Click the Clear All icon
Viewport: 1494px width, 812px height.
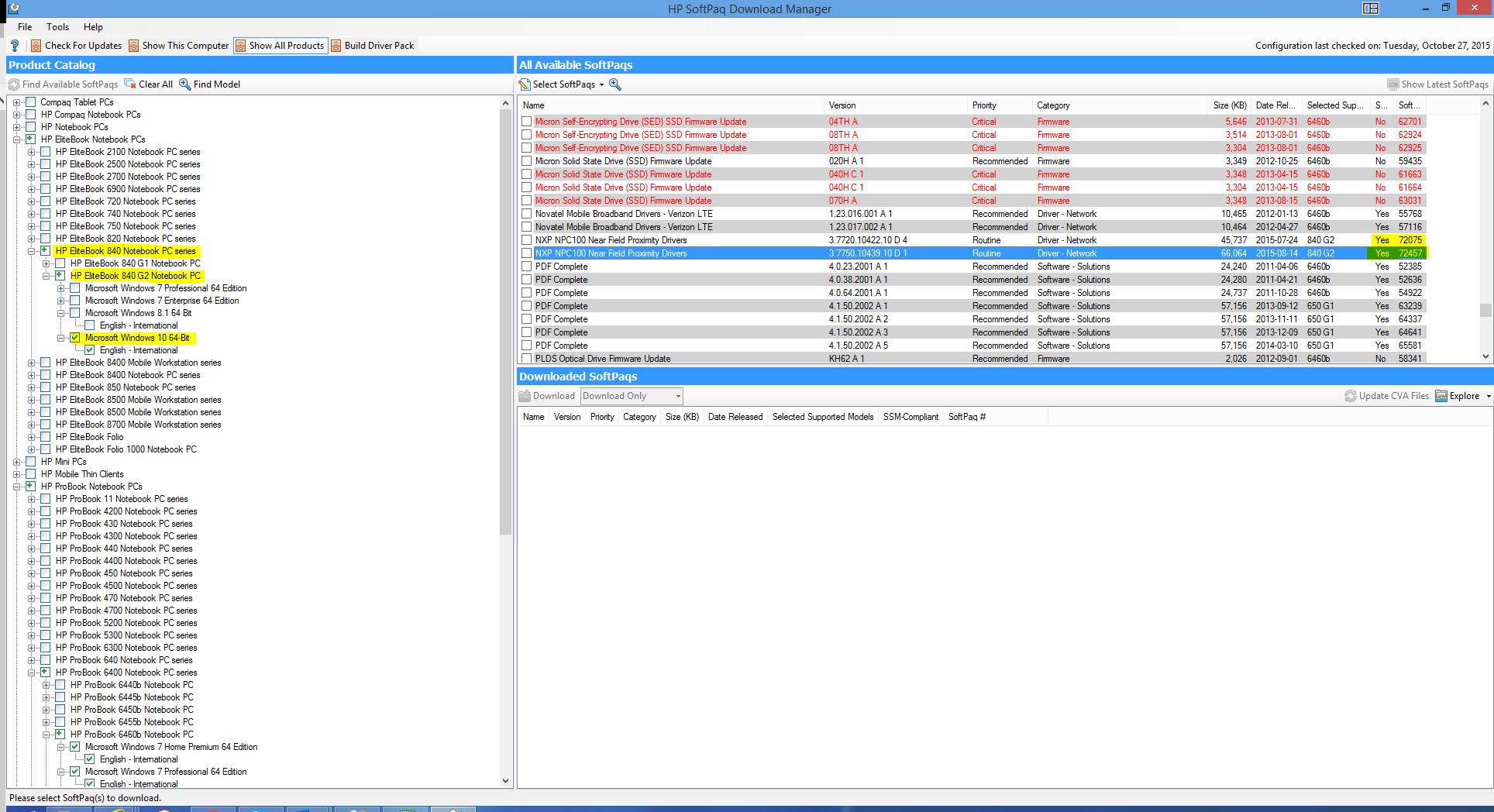[130, 84]
